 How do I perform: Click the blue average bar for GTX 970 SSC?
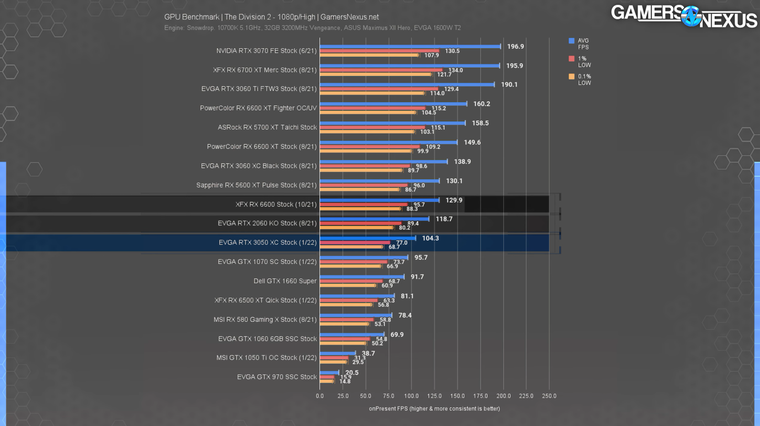pyautogui.click(x=329, y=373)
